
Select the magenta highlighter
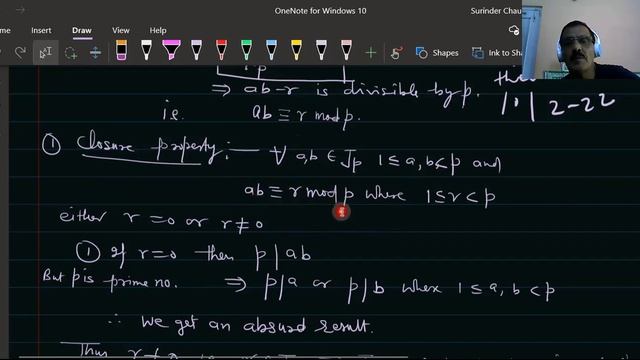click(171, 50)
